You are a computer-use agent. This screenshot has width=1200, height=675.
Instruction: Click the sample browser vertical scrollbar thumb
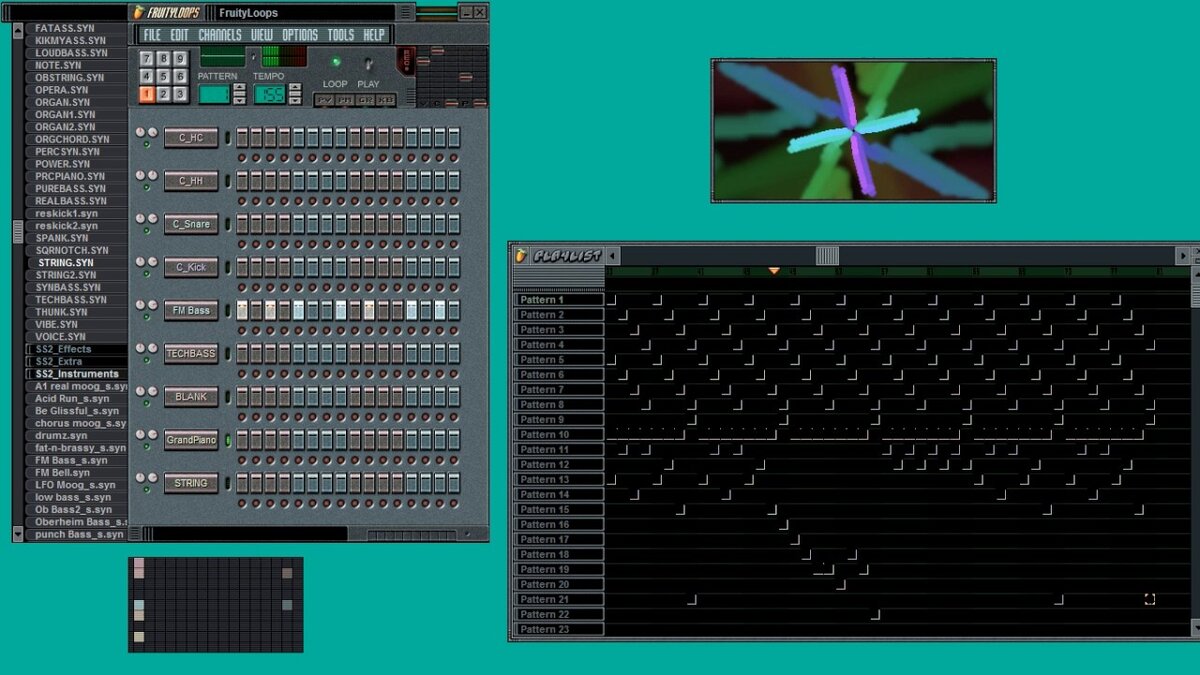pyautogui.click(x=17, y=232)
